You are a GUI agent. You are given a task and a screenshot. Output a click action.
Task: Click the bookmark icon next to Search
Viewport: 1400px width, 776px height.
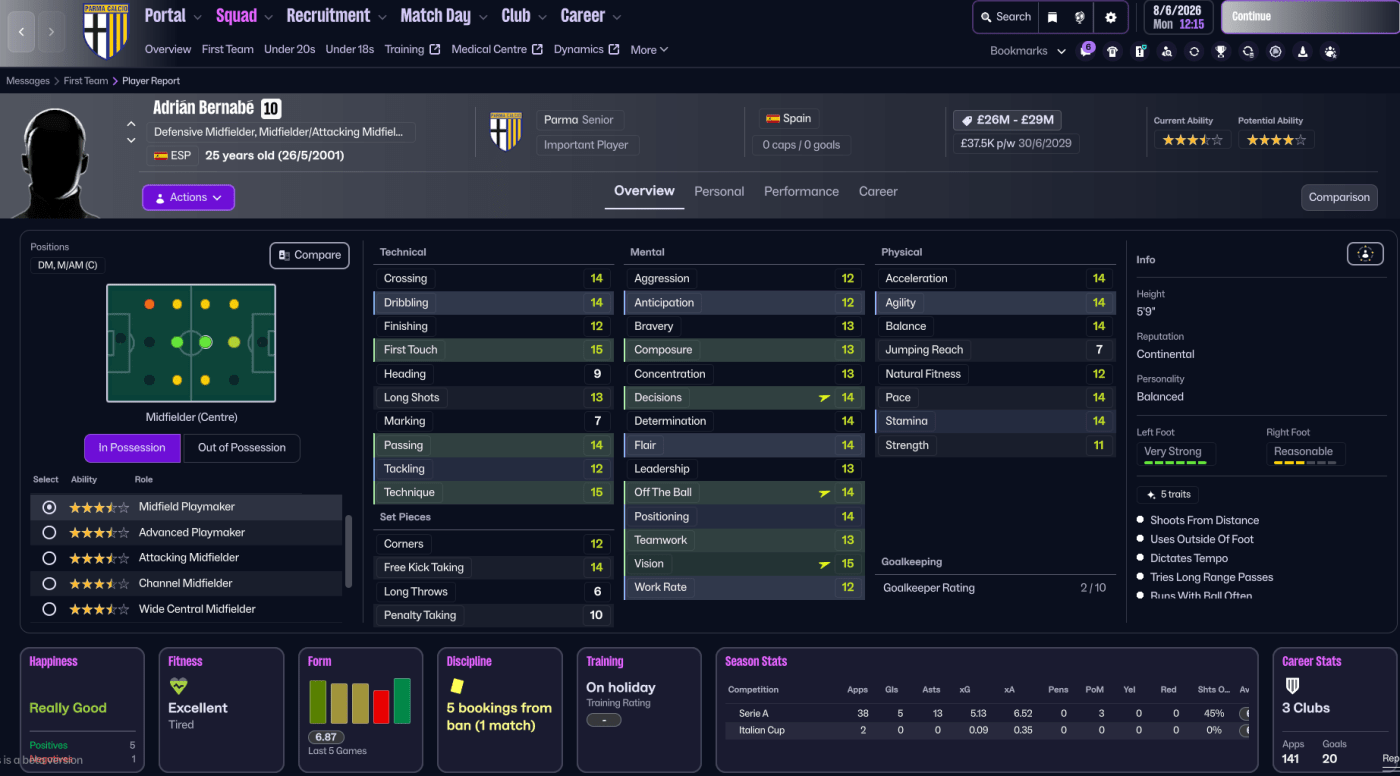pyautogui.click(x=1052, y=17)
